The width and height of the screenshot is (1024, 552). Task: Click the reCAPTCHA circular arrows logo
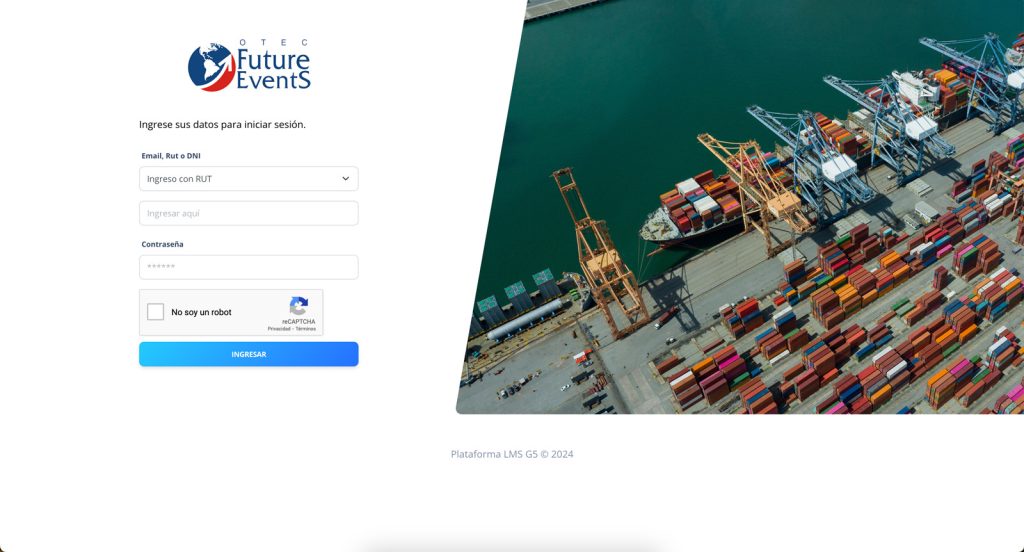pyautogui.click(x=298, y=306)
